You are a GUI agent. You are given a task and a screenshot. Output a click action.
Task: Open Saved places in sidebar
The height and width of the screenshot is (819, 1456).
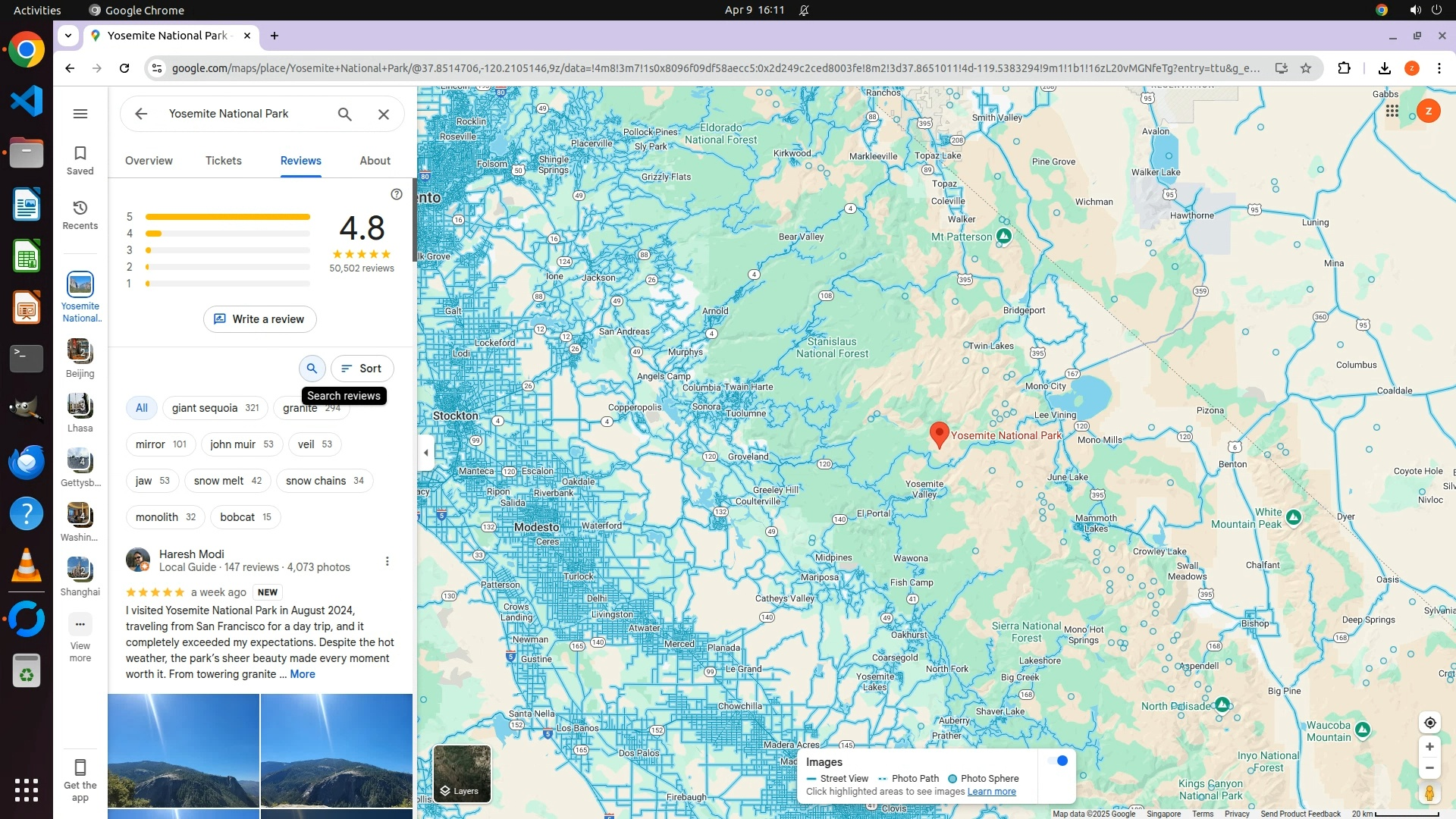(80, 160)
